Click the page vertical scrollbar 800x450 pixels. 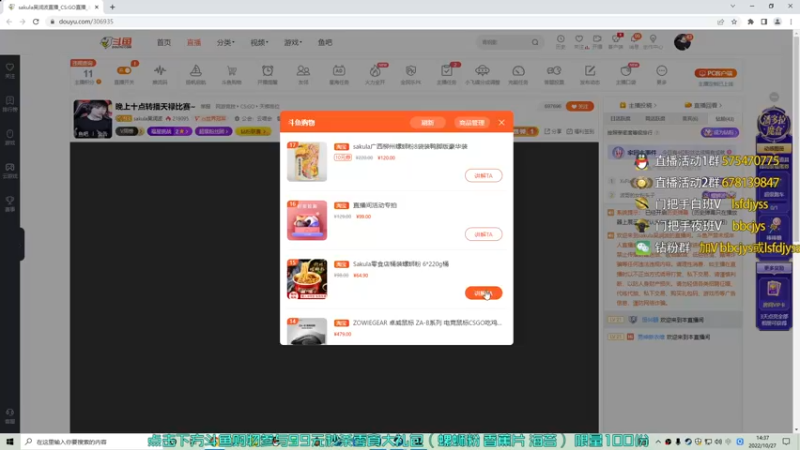(796, 230)
